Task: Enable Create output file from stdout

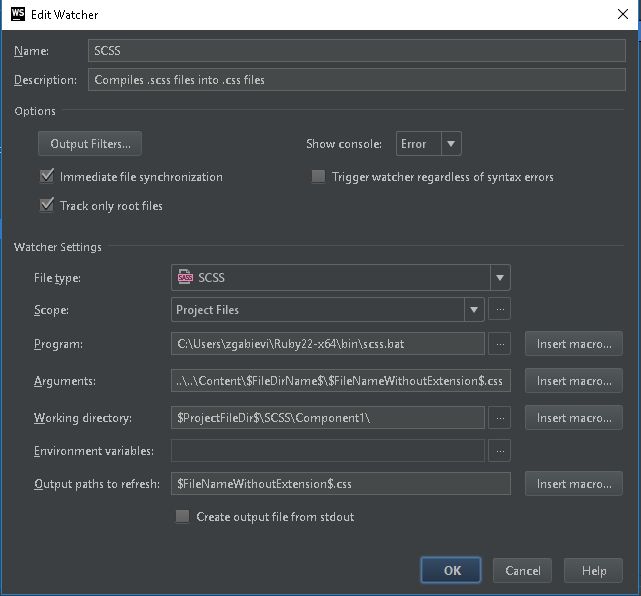Action: coord(182,516)
